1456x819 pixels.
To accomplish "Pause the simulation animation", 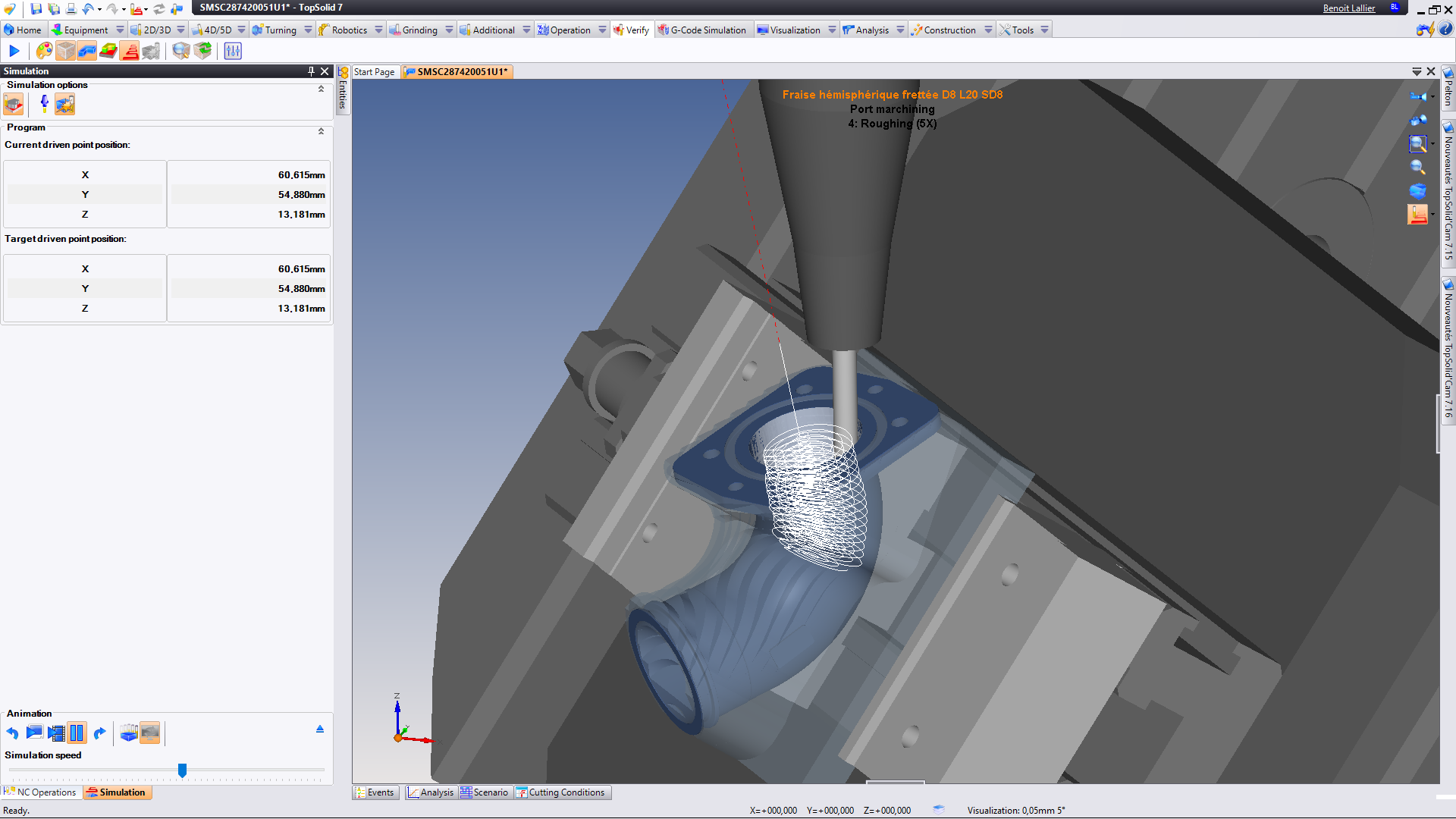I will pyautogui.click(x=77, y=733).
